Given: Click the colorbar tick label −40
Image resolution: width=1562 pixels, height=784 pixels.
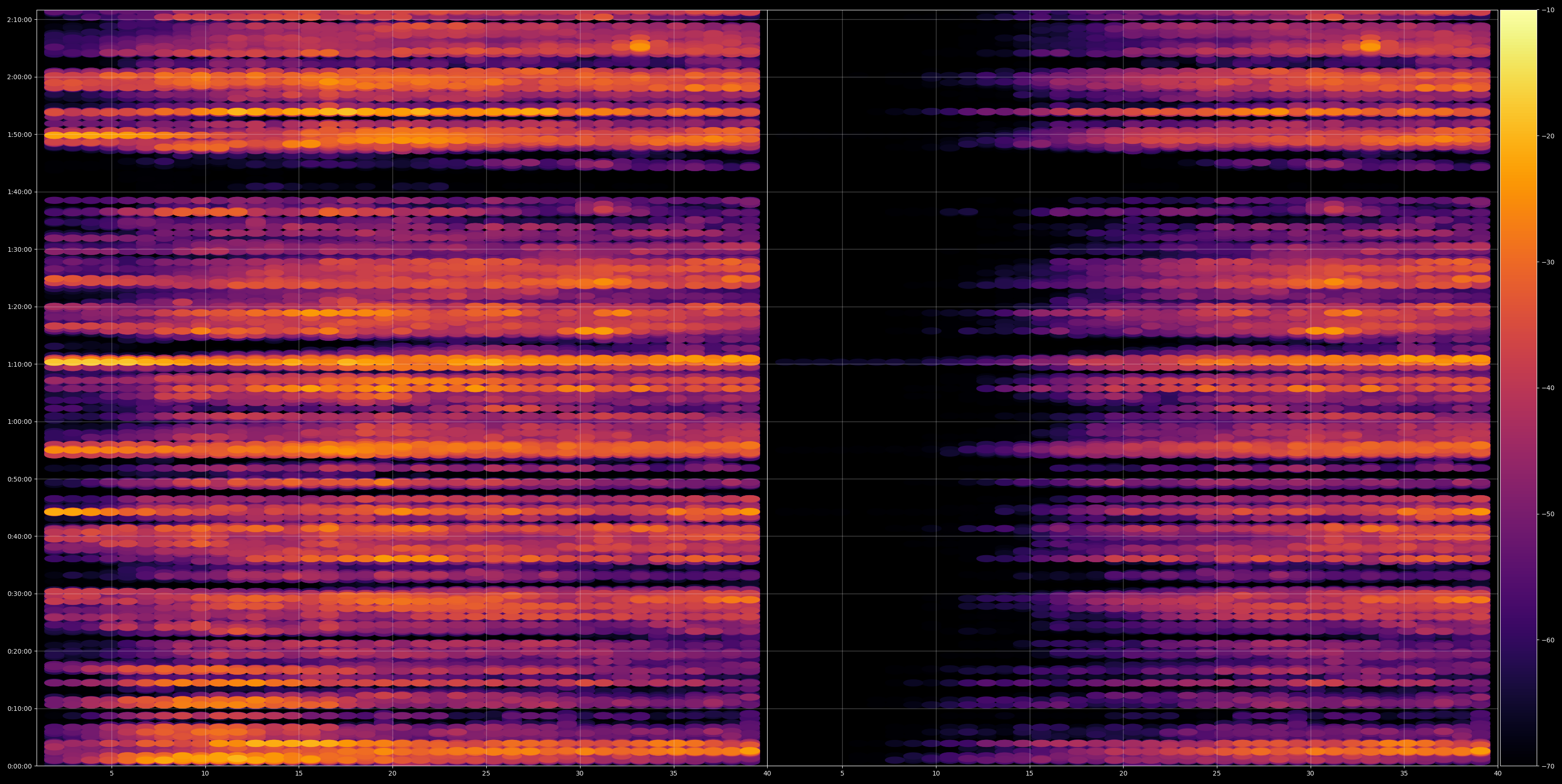Looking at the screenshot, I should pyautogui.click(x=1547, y=388).
